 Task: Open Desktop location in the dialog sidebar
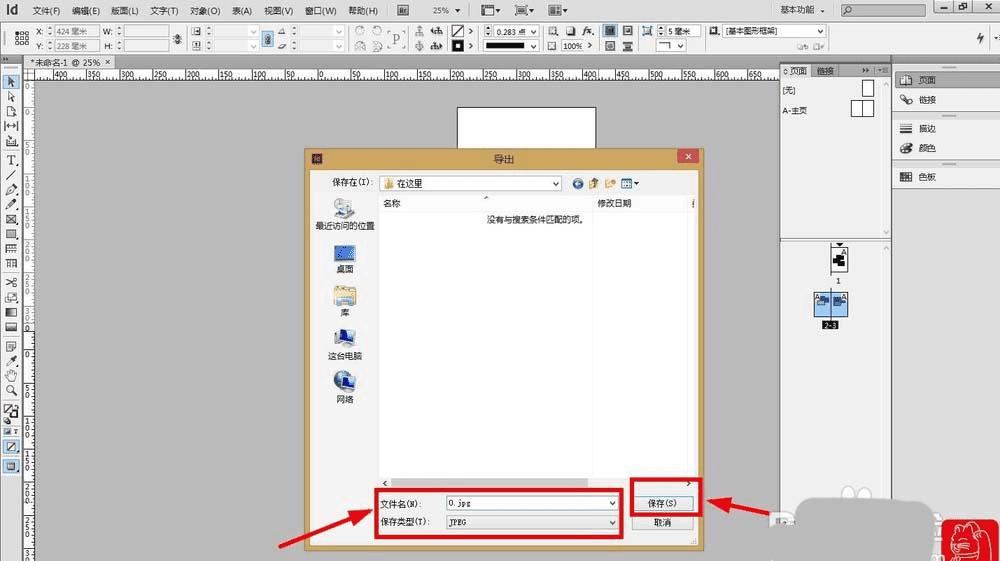coord(344,259)
